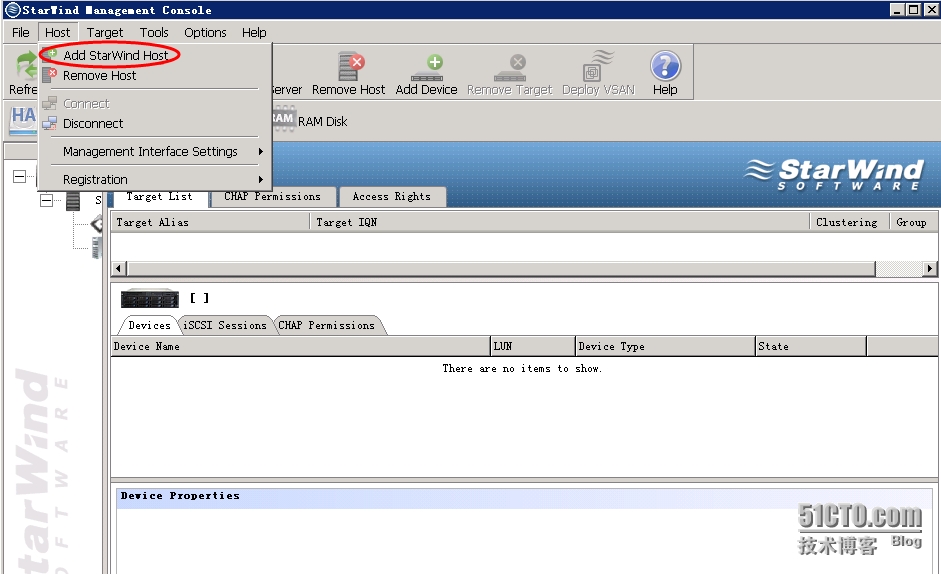Click Add Device toolbar button

tap(427, 73)
